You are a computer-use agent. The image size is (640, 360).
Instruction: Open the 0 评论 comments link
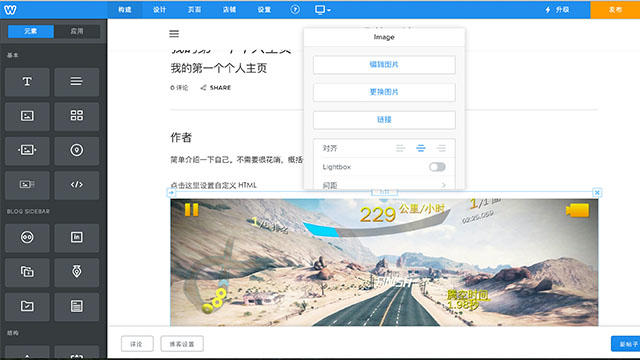179,88
